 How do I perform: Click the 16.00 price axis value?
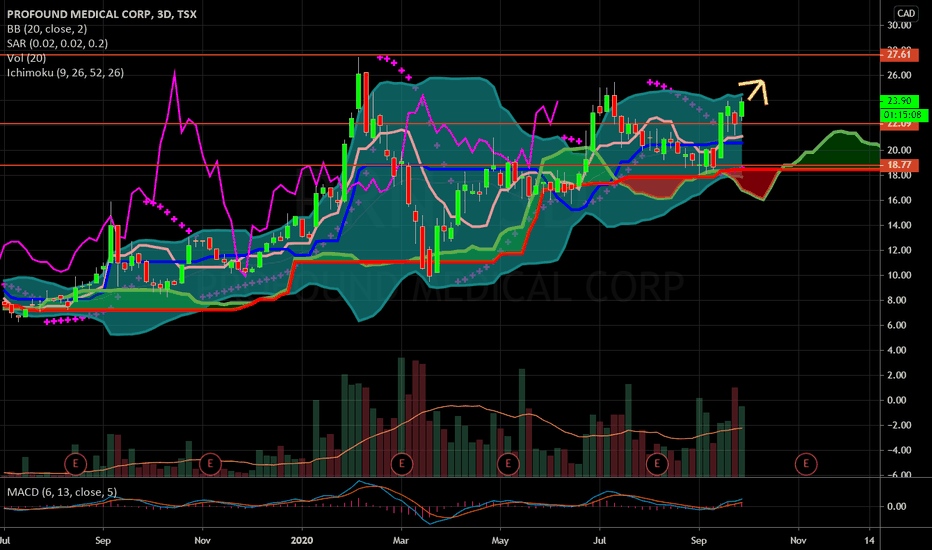(899, 200)
